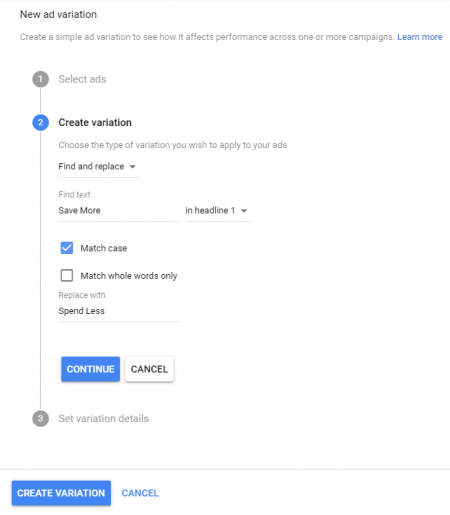Screen dimensions: 450x515
Task: Open the Learn more link
Action: [x=420, y=37]
